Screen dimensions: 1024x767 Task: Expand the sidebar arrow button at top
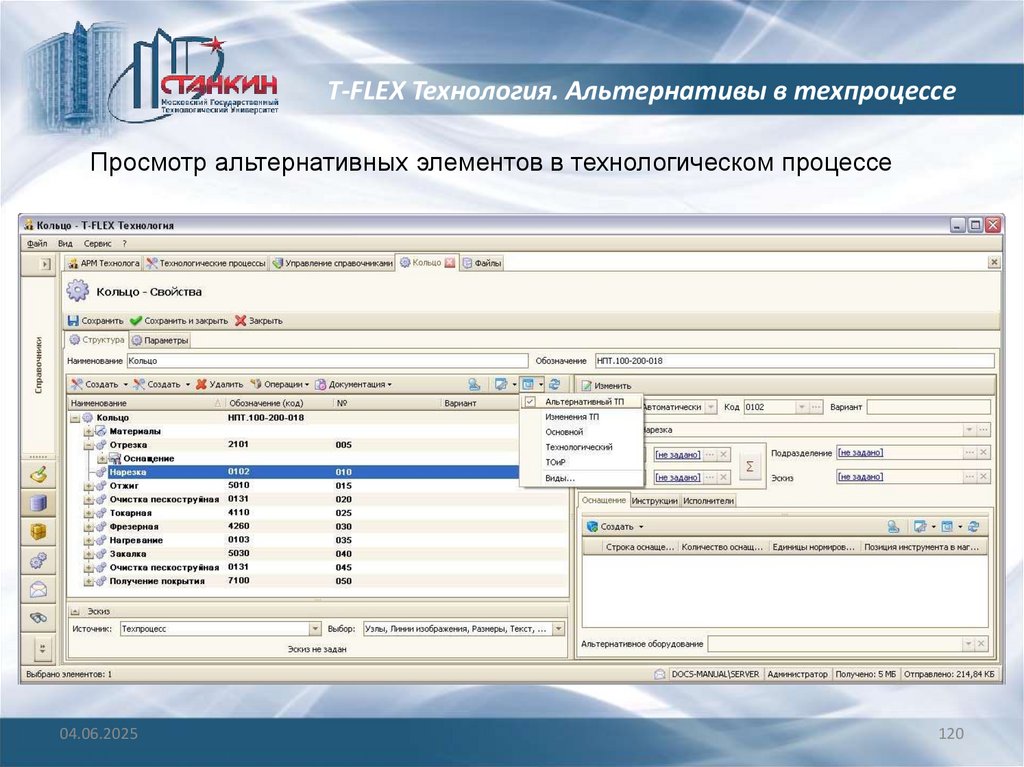(45, 264)
